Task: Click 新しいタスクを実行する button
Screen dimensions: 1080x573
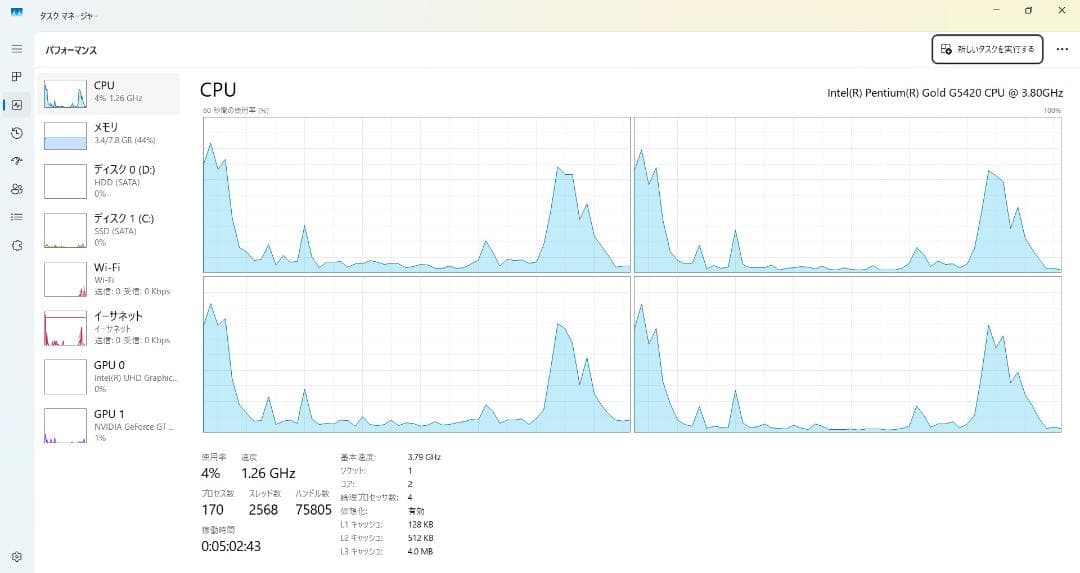Action: [x=987, y=49]
